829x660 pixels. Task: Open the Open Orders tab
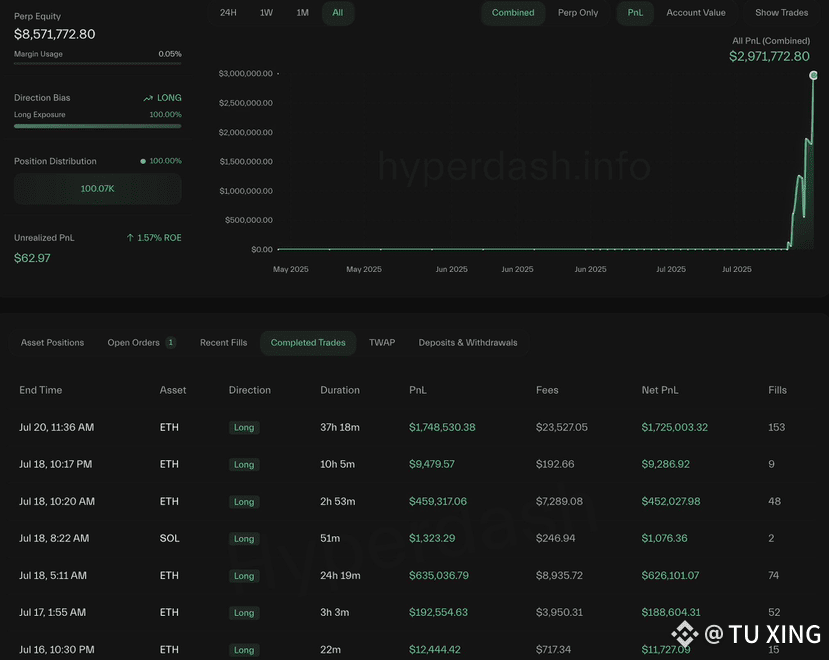pos(141,343)
